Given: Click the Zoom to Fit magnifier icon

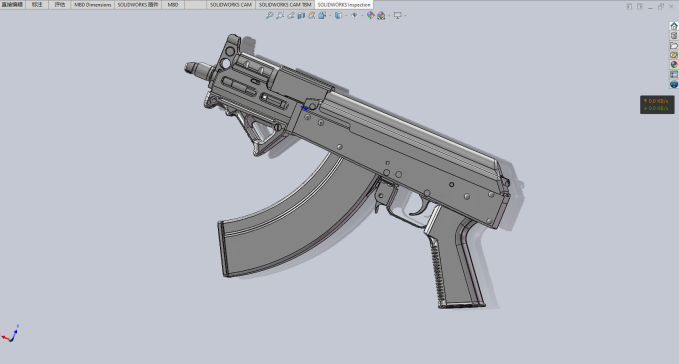Looking at the screenshot, I should (x=269, y=15).
